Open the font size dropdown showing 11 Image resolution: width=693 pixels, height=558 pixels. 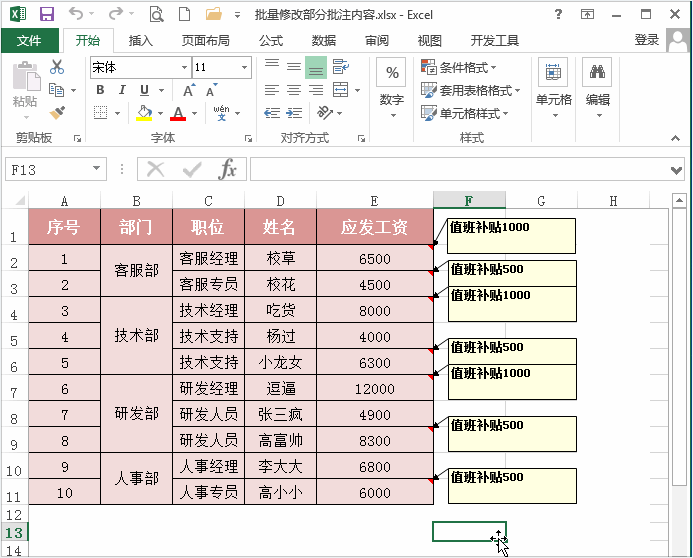coord(244,67)
